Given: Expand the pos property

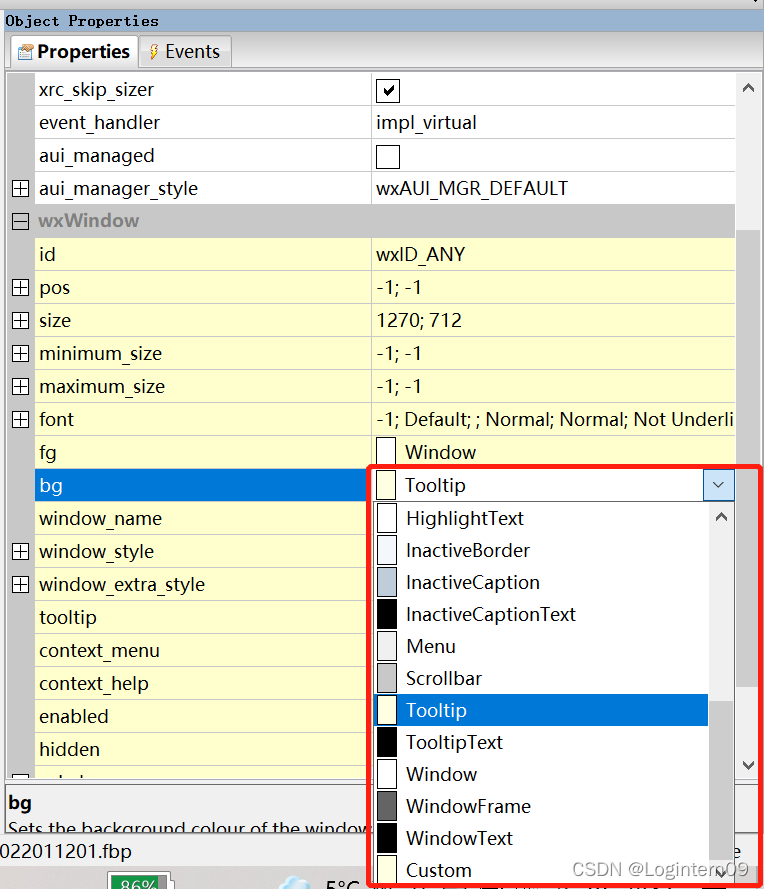Looking at the screenshot, I should (20, 287).
